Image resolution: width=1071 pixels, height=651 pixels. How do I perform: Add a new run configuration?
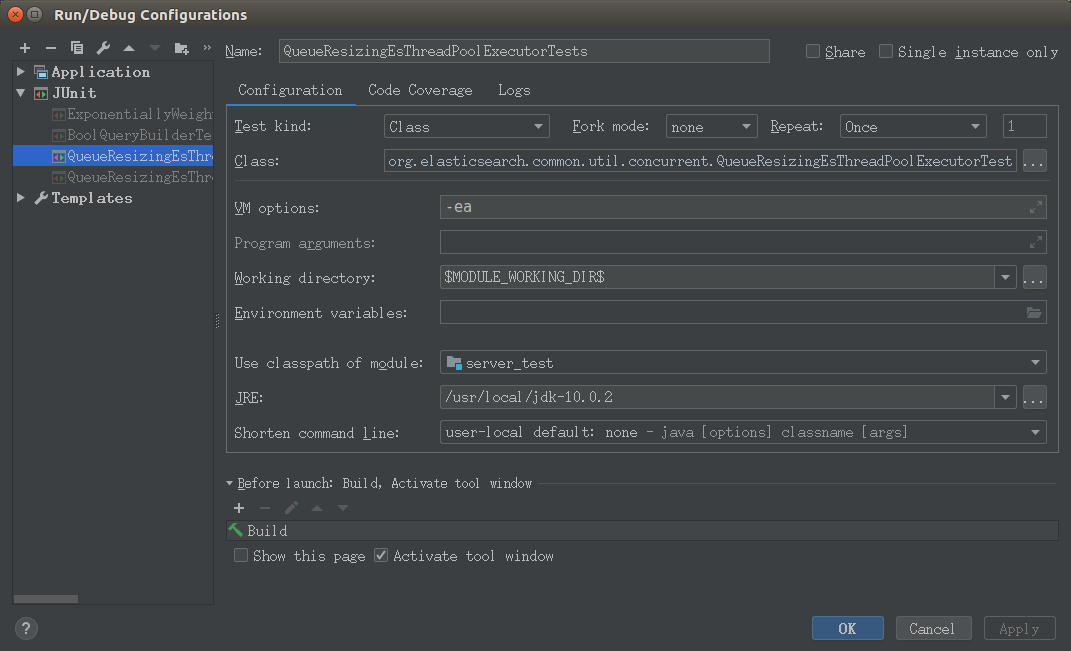(25, 48)
